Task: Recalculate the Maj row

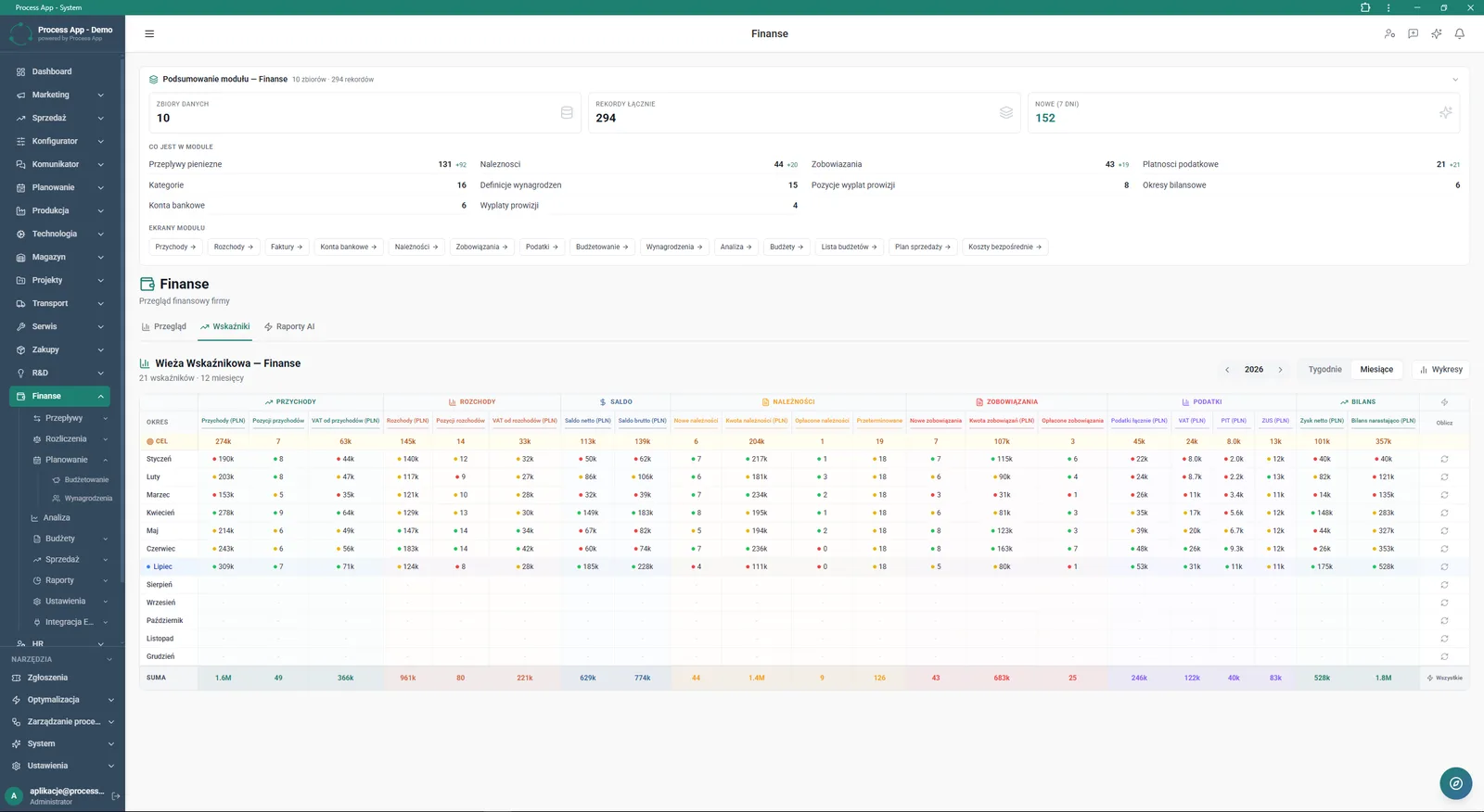Action: coord(1444,531)
